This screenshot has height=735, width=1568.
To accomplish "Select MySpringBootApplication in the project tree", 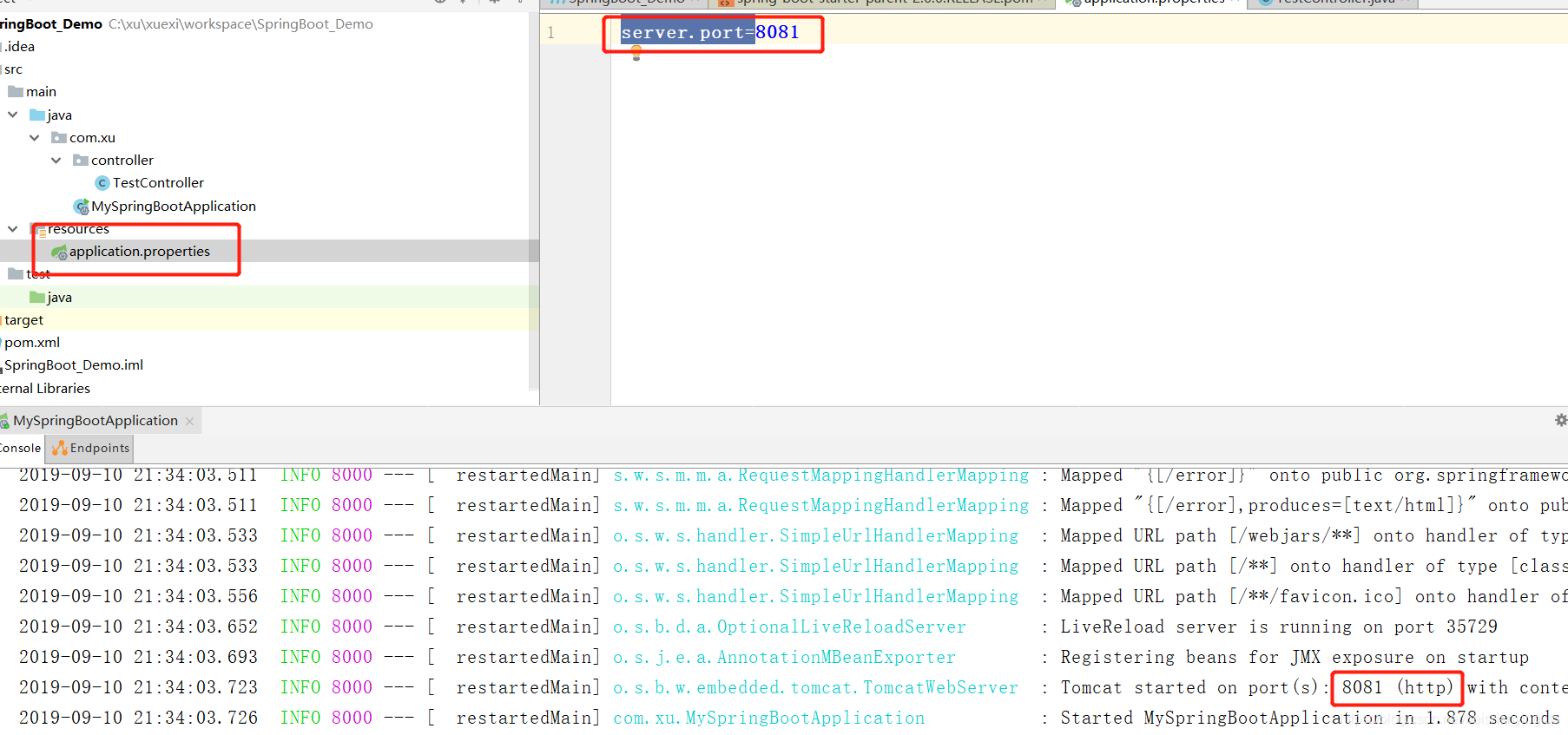I will point(174,207).
